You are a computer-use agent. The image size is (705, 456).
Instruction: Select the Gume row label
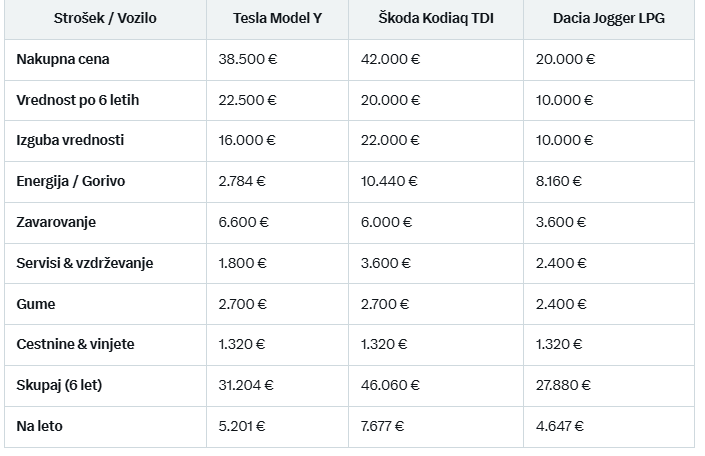click(x=36, y=304)
